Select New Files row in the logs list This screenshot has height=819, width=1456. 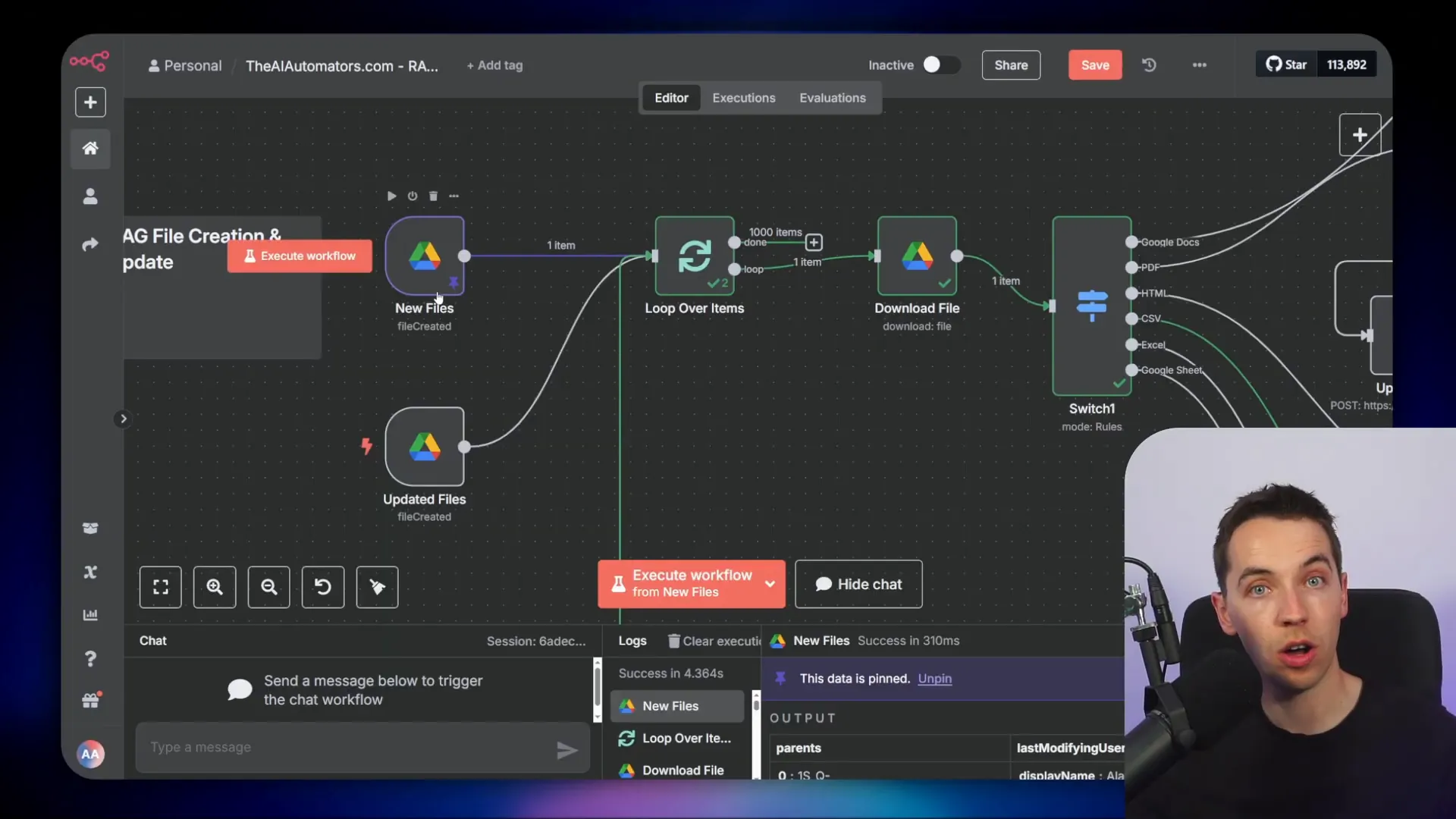(678, 706)
